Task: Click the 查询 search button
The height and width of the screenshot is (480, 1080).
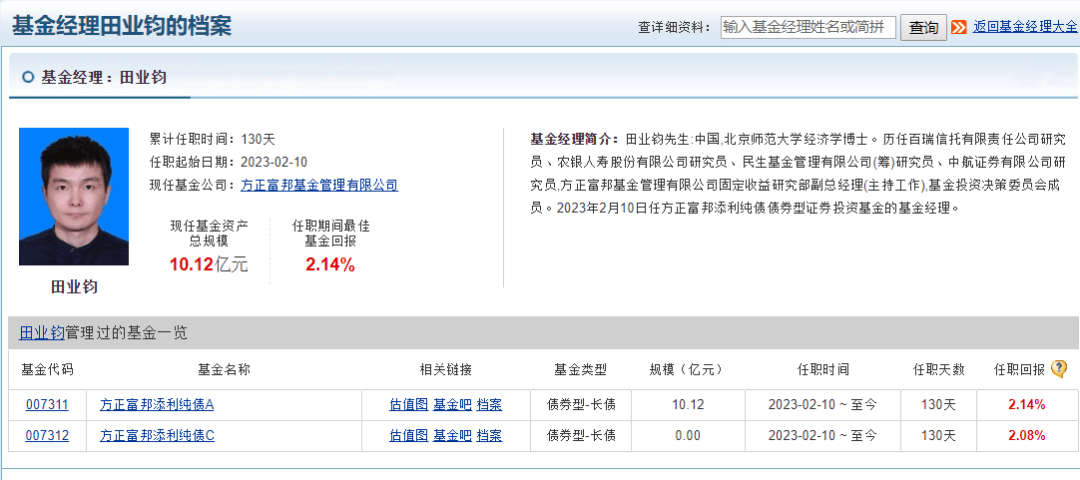Action: (x=924, y=28)
